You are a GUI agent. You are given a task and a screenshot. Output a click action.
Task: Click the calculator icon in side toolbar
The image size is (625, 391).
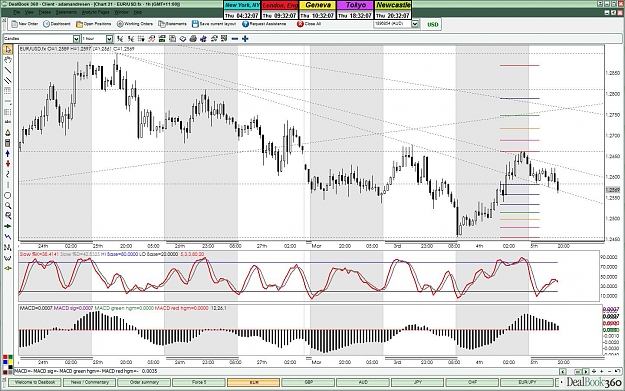tap(8, 143)
